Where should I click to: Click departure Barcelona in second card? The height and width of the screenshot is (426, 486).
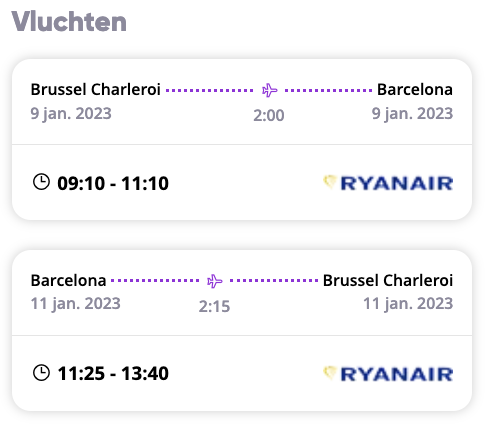(68, 280)
